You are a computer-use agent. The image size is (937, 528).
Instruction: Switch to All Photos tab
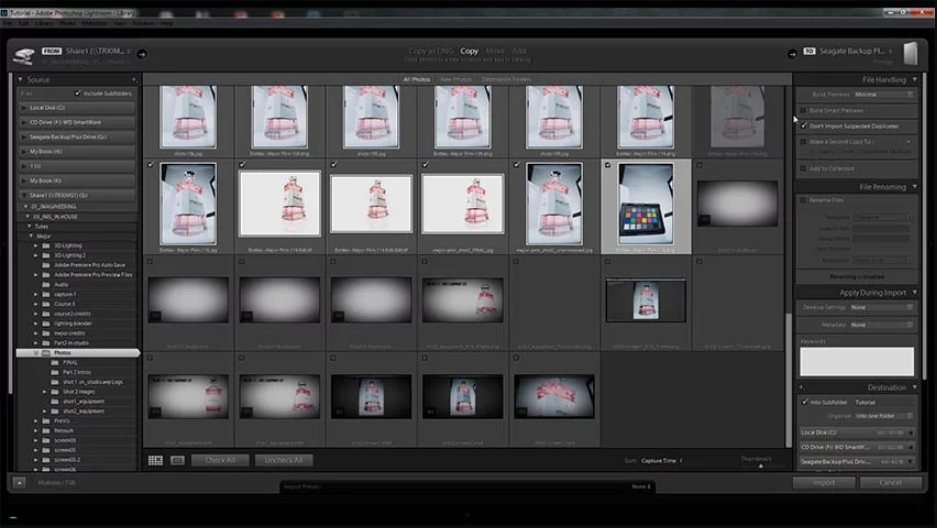click(x=417, y=79)
